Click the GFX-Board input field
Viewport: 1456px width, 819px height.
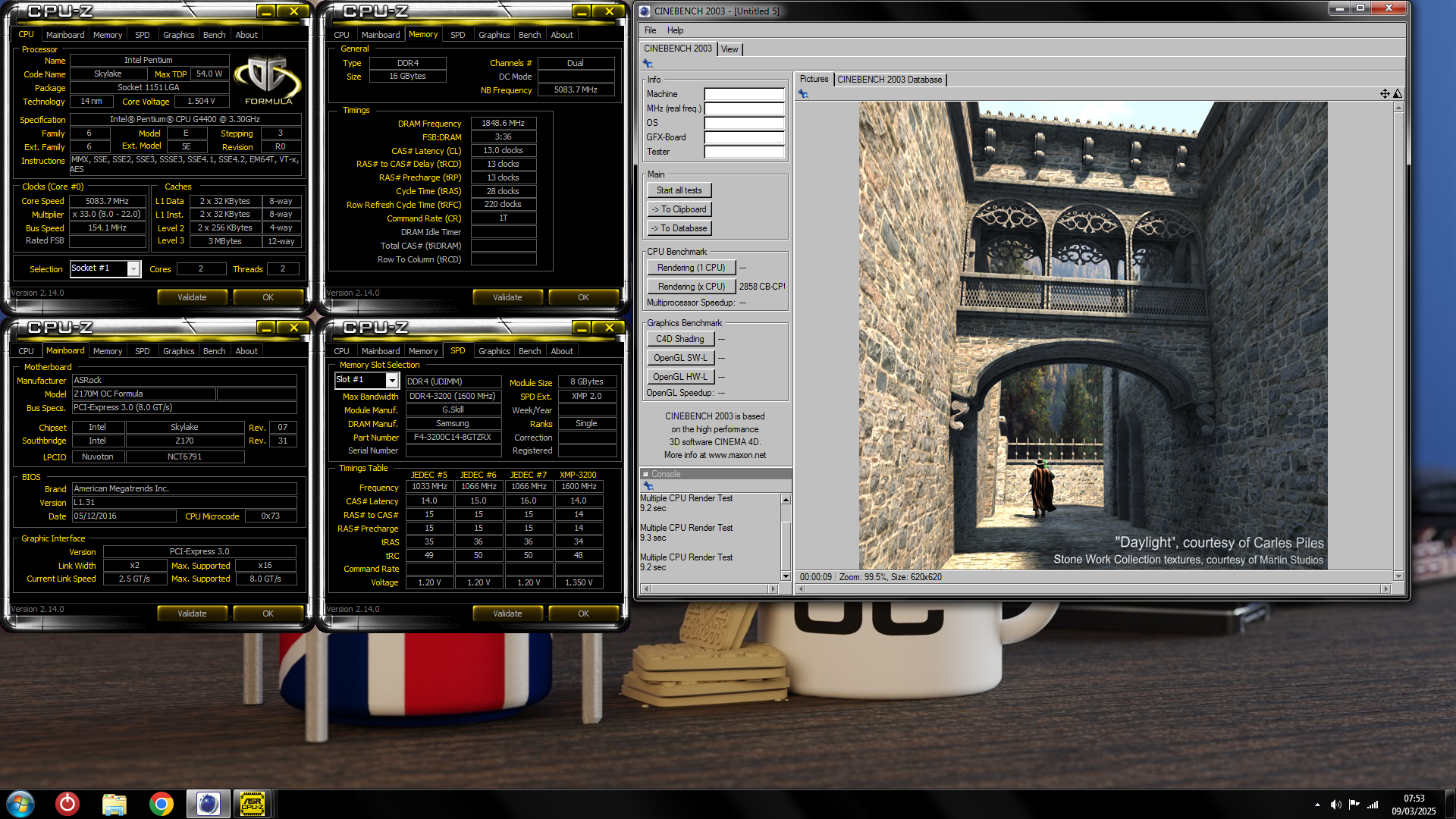point(744,137)
